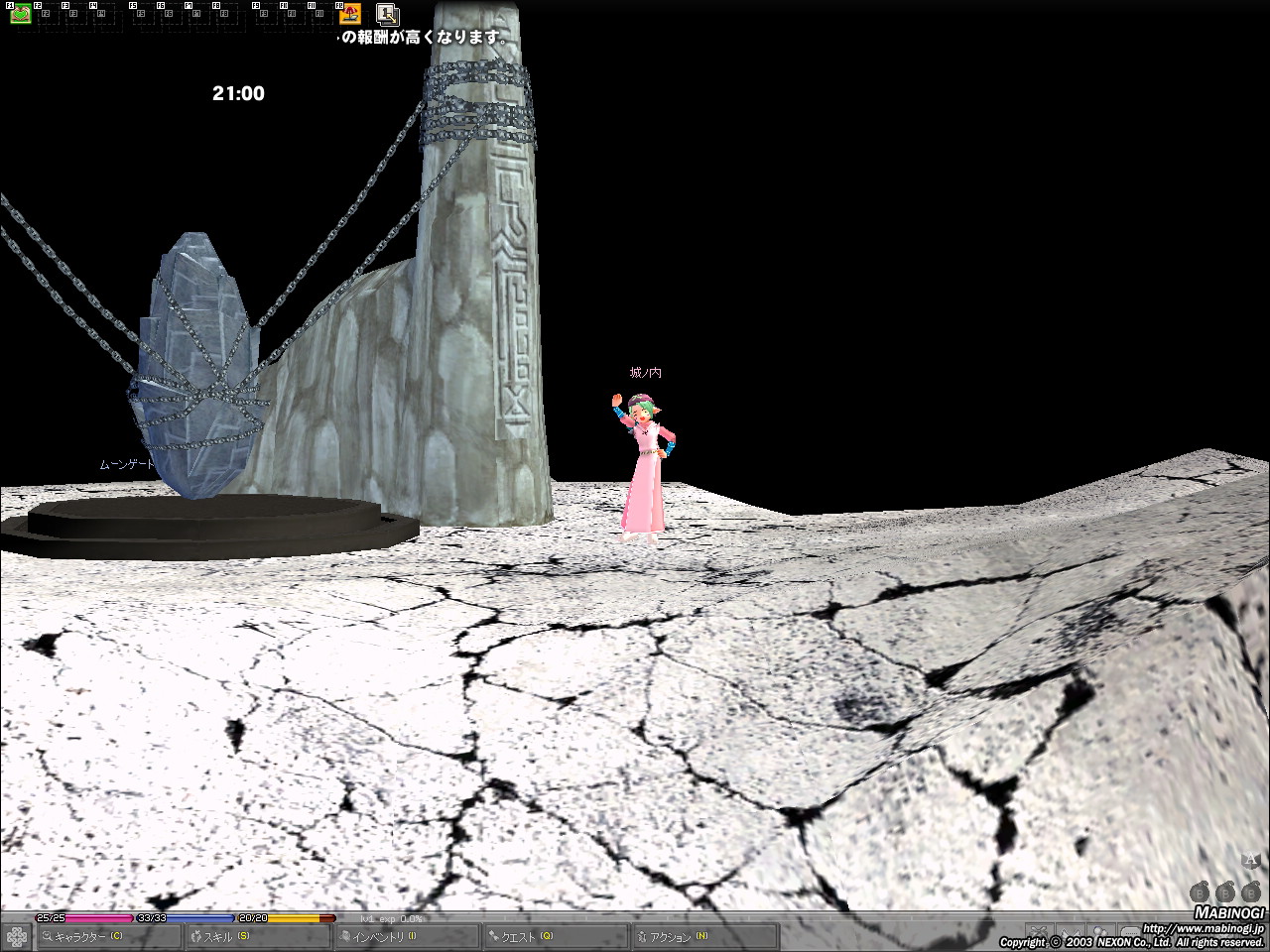Click the empty F2 hotkey slot
This screenshot has height=952, width=1270.
point(47,14)
